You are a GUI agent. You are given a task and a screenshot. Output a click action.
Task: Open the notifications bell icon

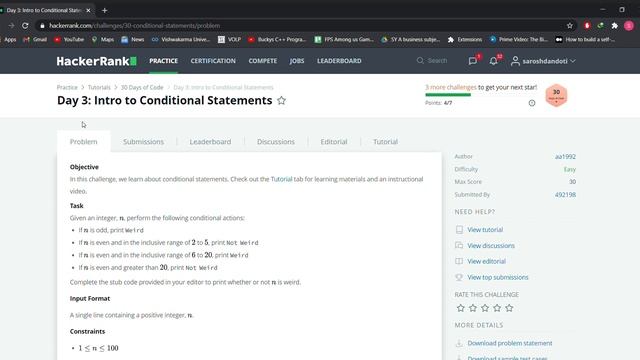click(x=493, y=61)
